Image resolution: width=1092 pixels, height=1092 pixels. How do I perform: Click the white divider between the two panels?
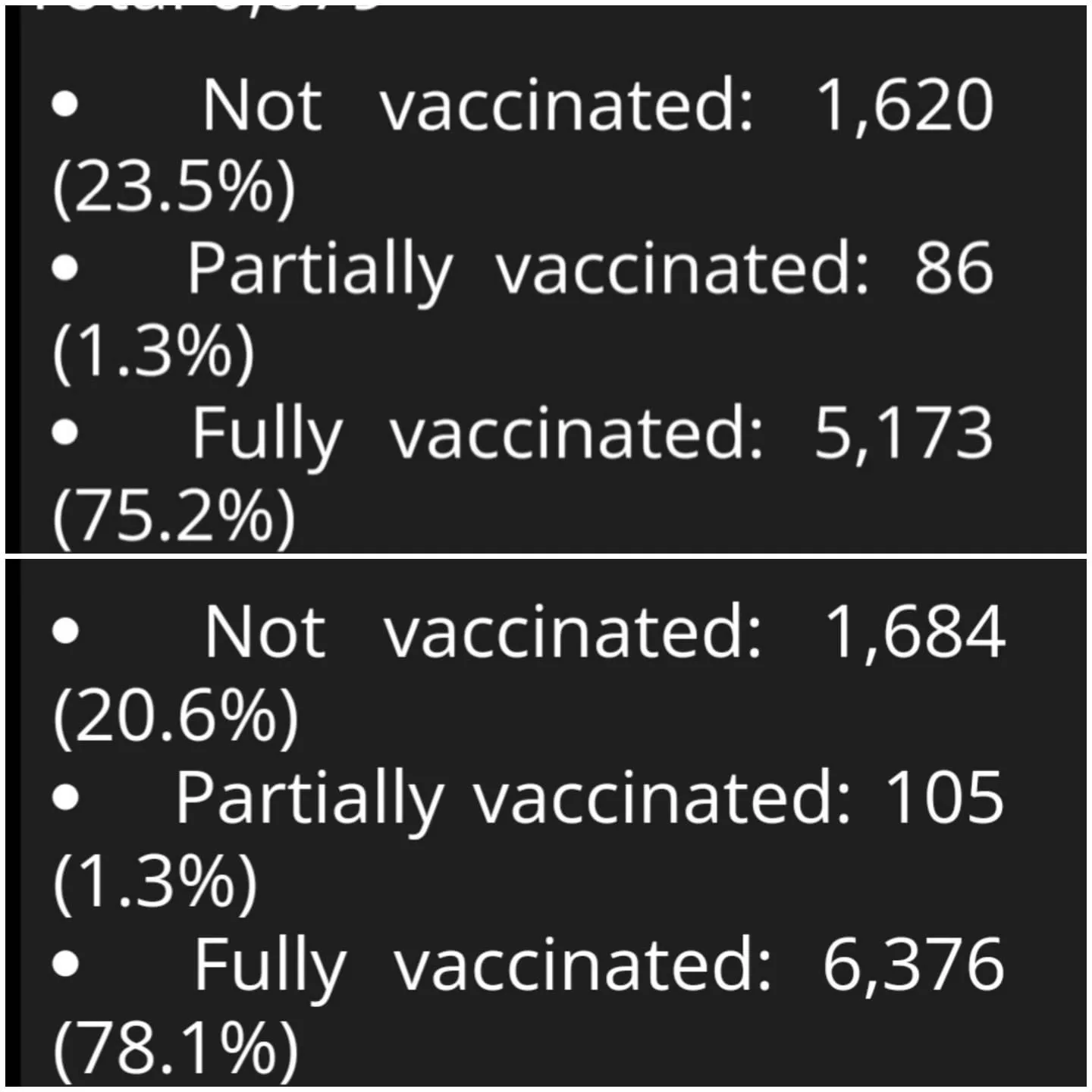tap(546, 556)
